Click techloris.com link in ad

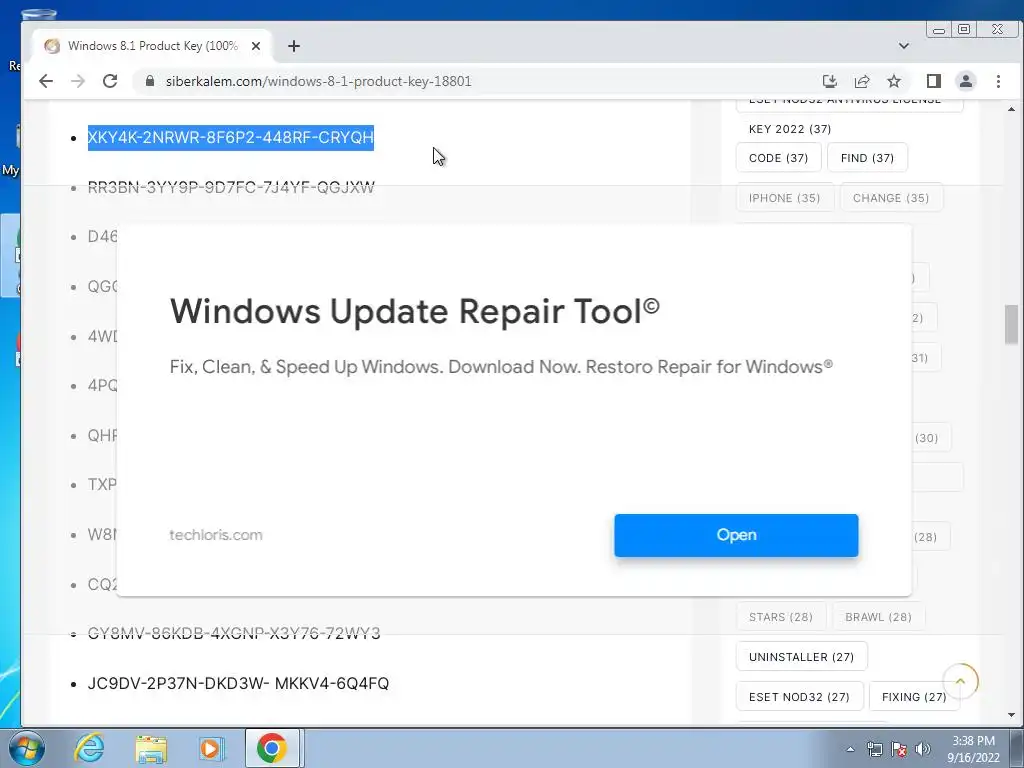click(x=216, y=535)
